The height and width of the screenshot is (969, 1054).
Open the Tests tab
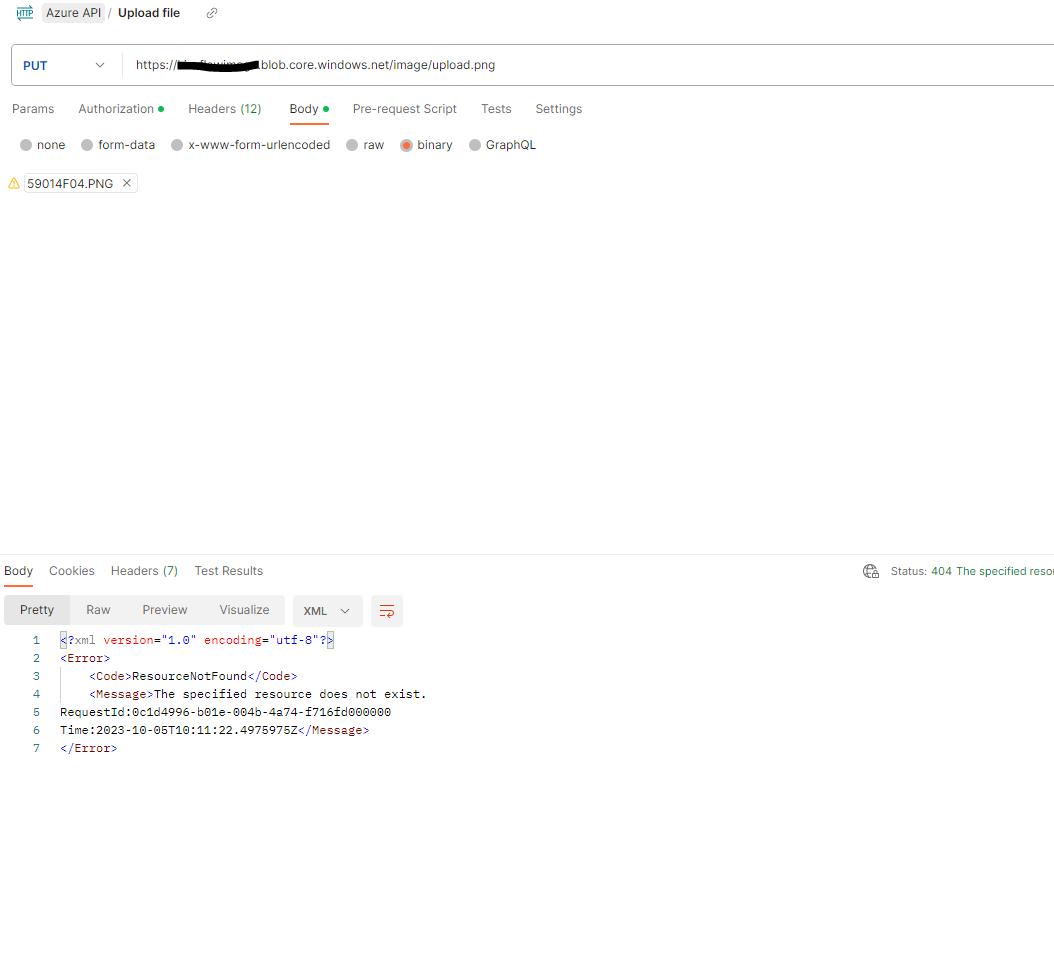(496, 109)
